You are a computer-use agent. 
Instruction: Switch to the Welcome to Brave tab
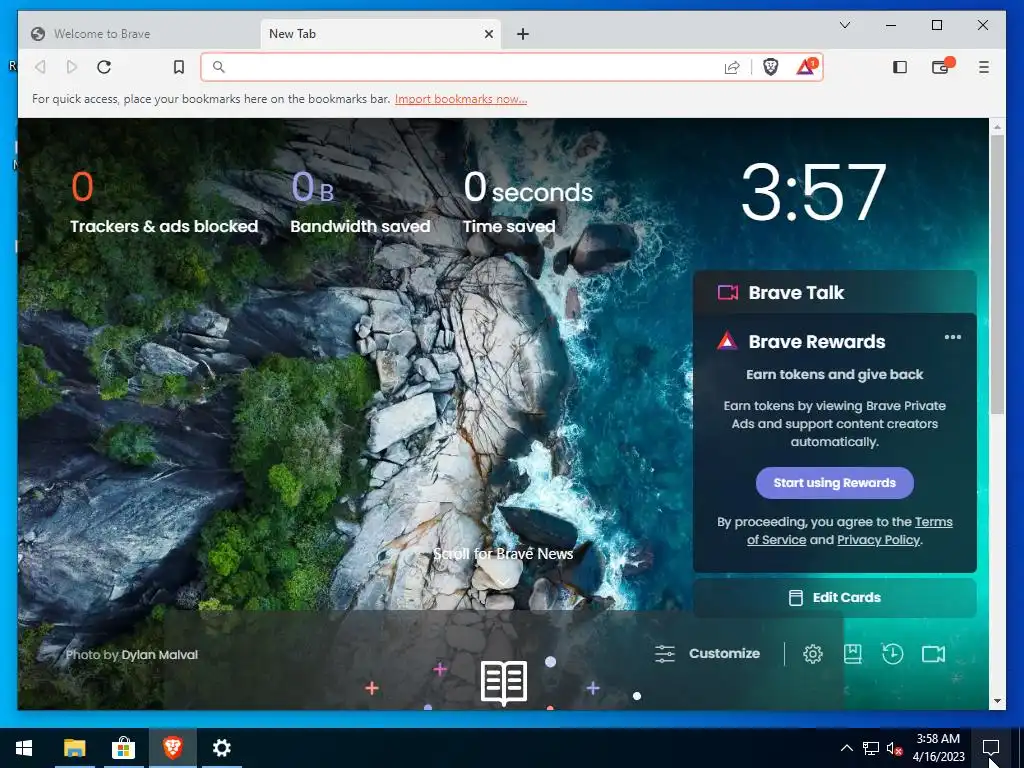pyautogui.click(x=140, y=34)
